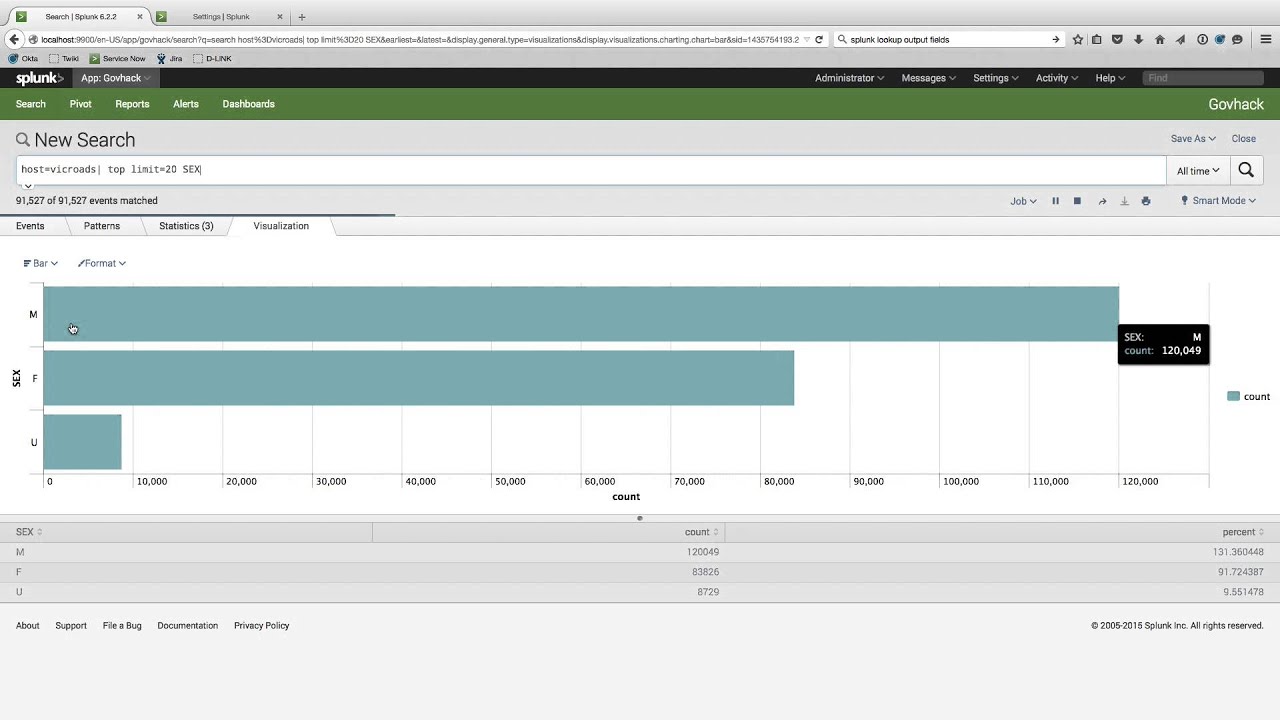The height and width of the screenshot is (720, 1280).
Task: Open the File a Bug footer link
Action: pos(122,626)
